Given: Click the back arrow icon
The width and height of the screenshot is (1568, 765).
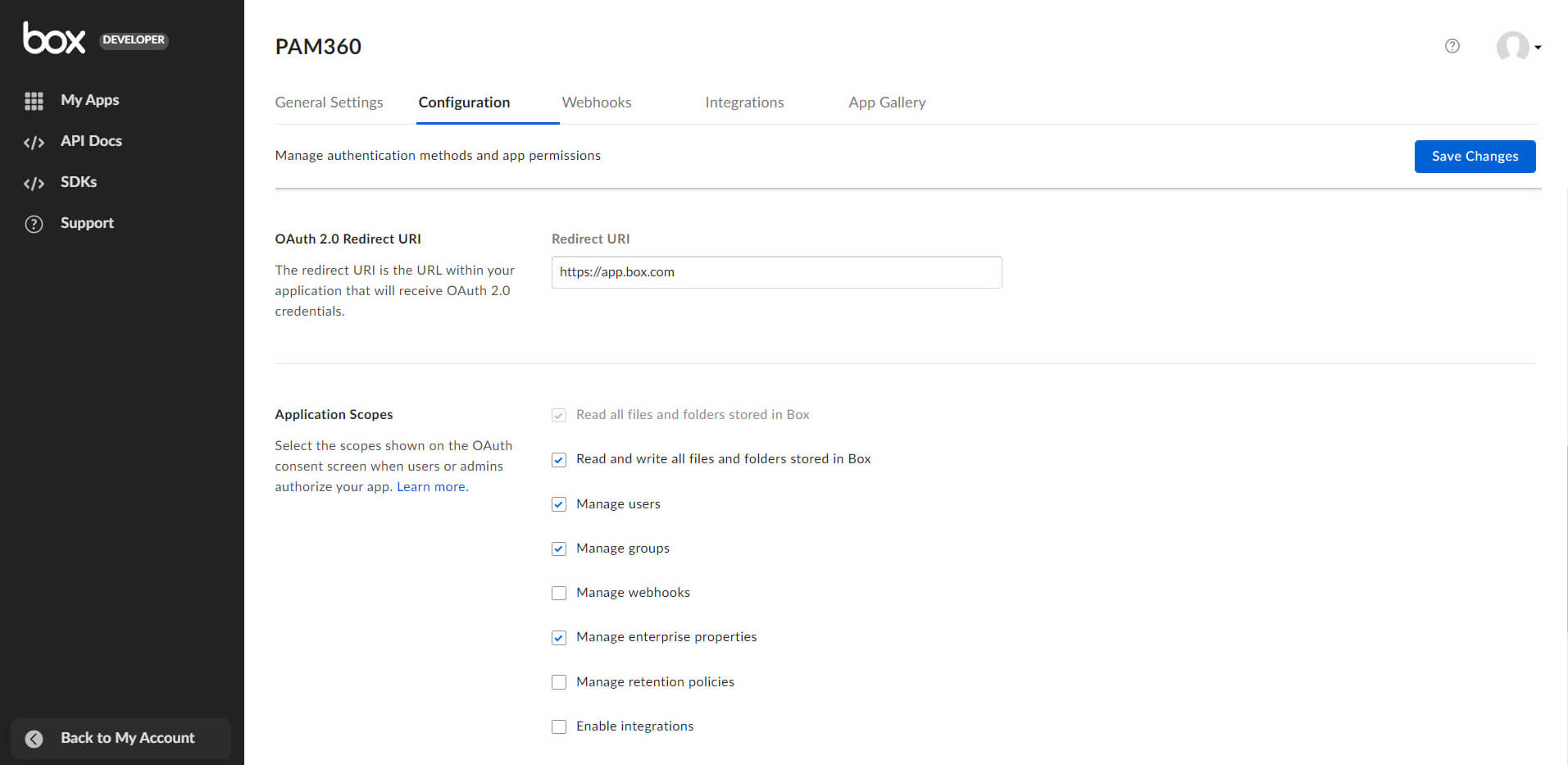Looking at the screenshot, I should point(34,739).
